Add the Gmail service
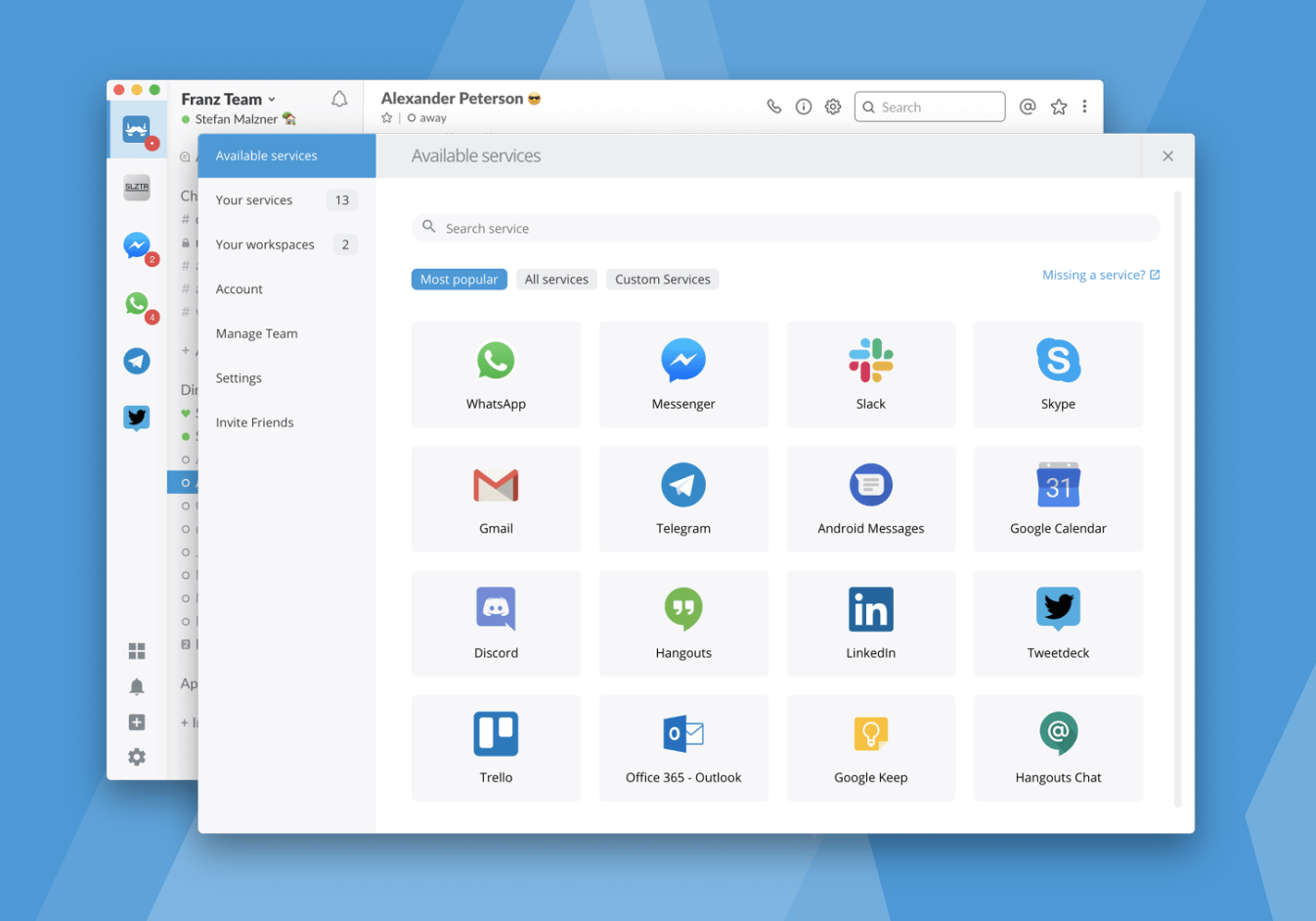Viewport: 1316px width, 921px height. pos(496,499)
